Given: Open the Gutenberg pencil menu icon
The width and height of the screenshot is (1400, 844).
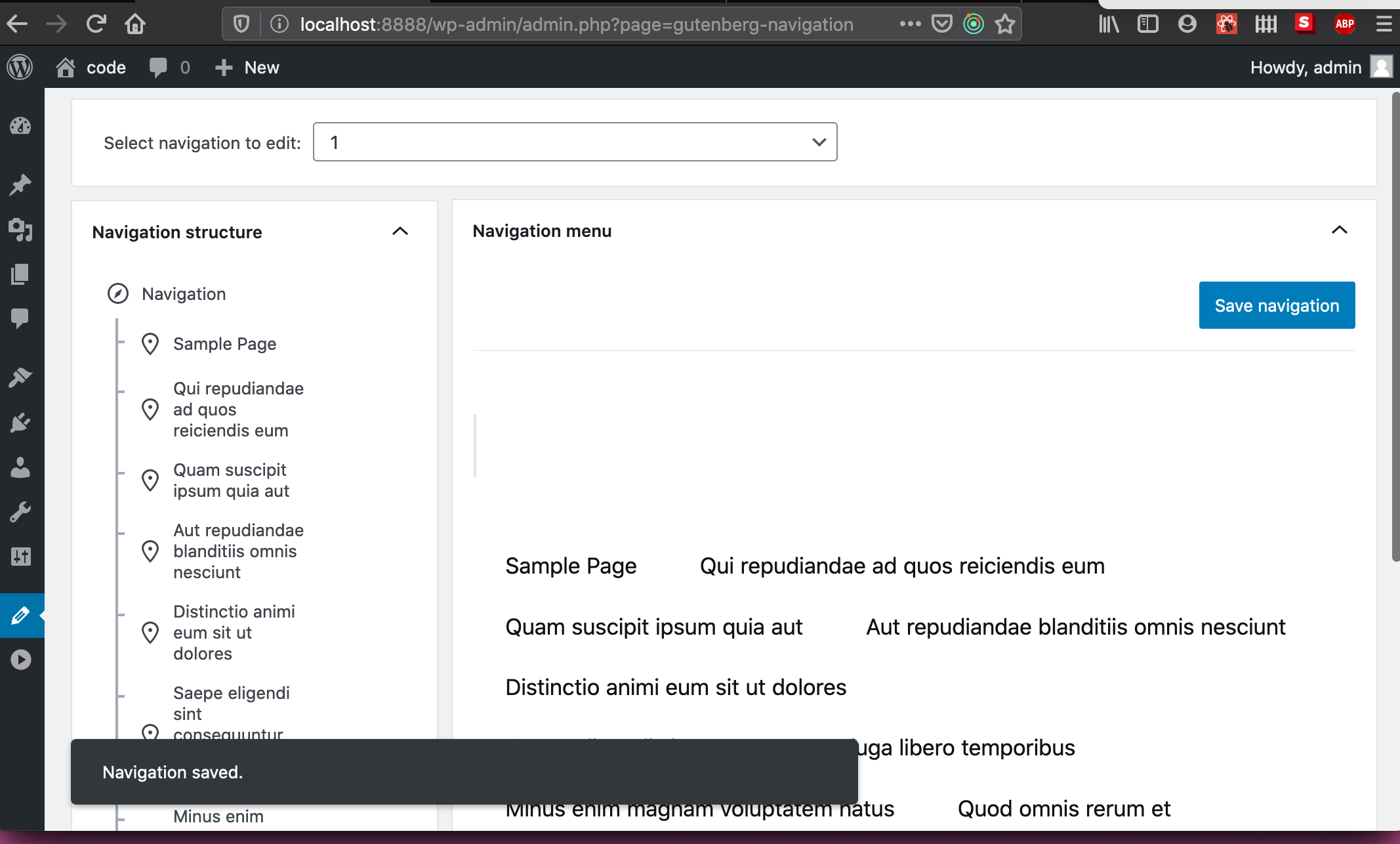Looking at the screenshot, I should pos(20,616).
